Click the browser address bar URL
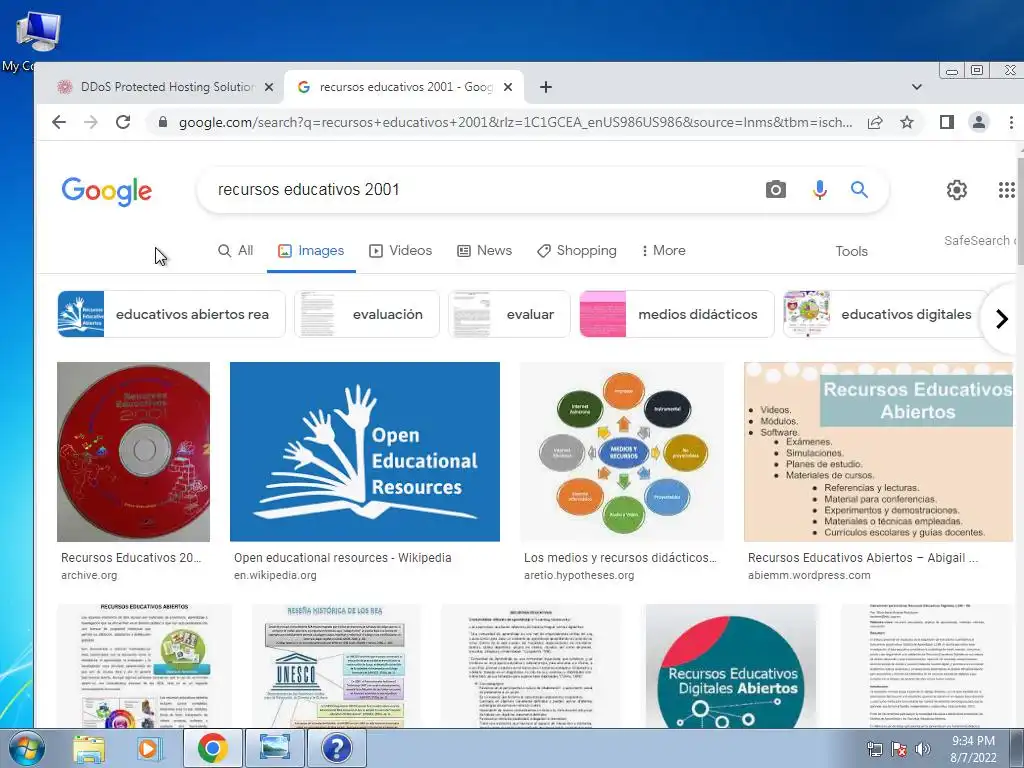Image resolution: width=1024 pixels, height=768 pixels. pyautogui.click(x=515, y=122)
